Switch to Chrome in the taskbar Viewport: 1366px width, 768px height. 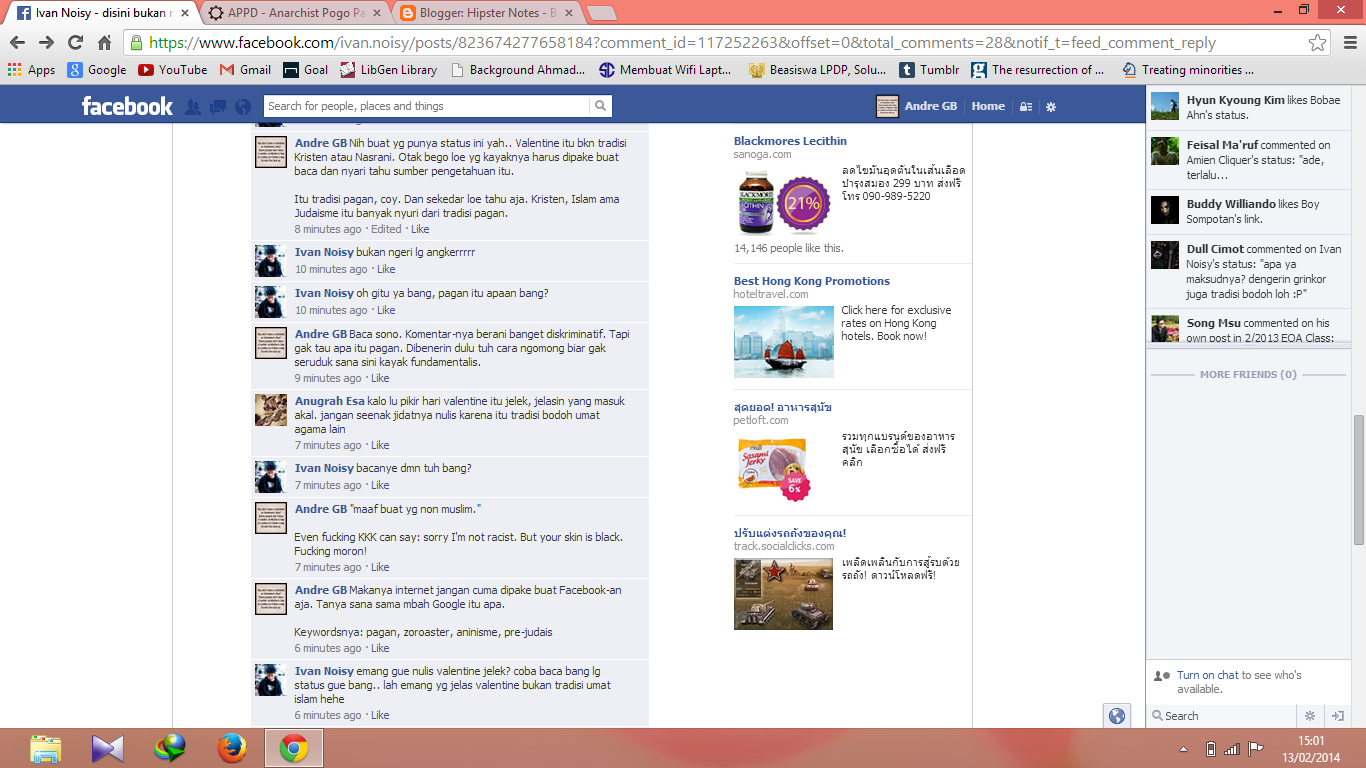[x=294, y=748]
